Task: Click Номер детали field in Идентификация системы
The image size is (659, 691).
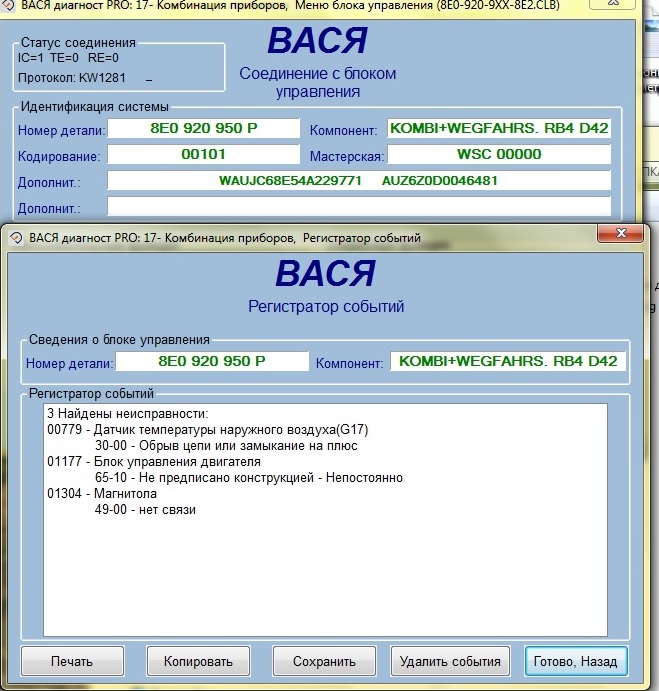Action: click(204, 128)
